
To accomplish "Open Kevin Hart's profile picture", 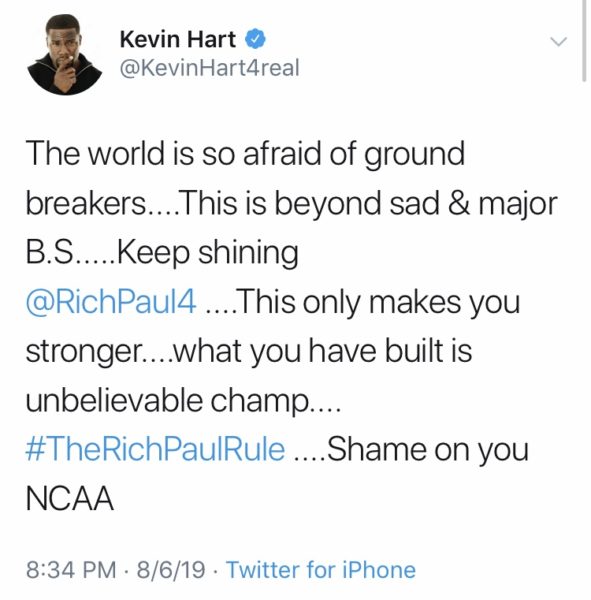I will (x=65, y=55).
